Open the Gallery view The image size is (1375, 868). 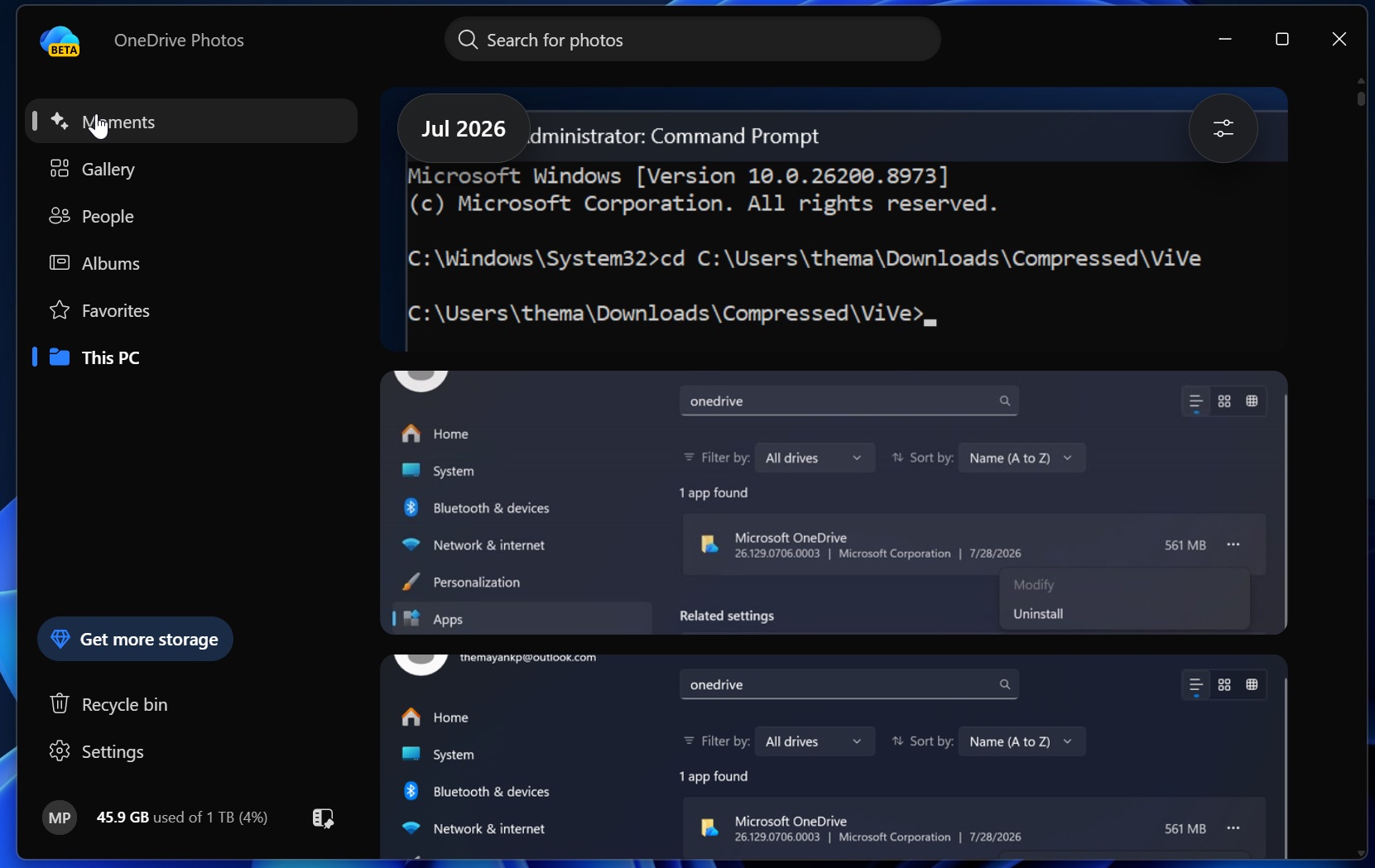pos(191,169)
